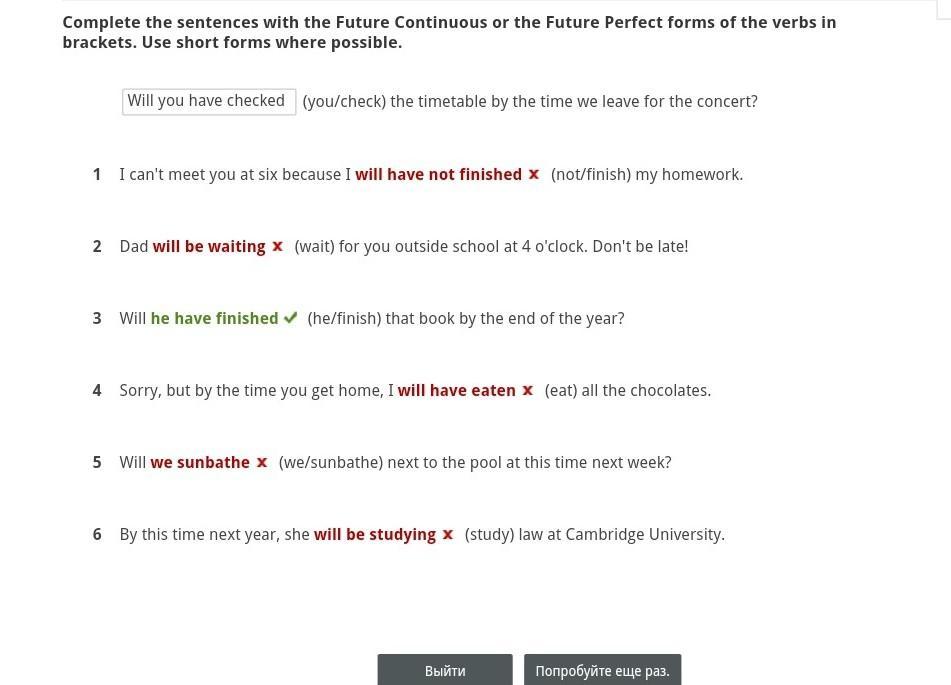Click the red X beside 'will have eaten'
Image resolution: width=951 pixels, height=685 pixels.
pos(528,390)
